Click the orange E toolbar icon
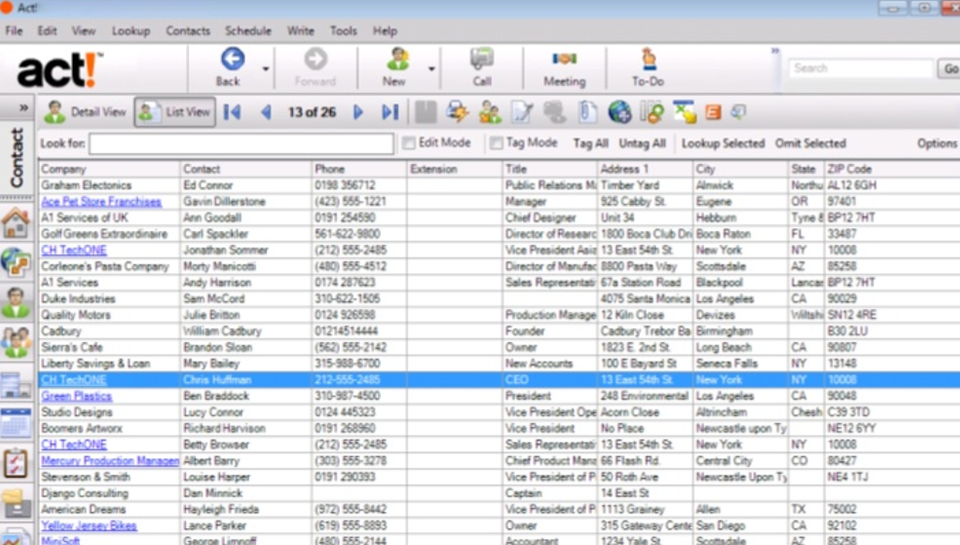 click(x=713, y=112)
